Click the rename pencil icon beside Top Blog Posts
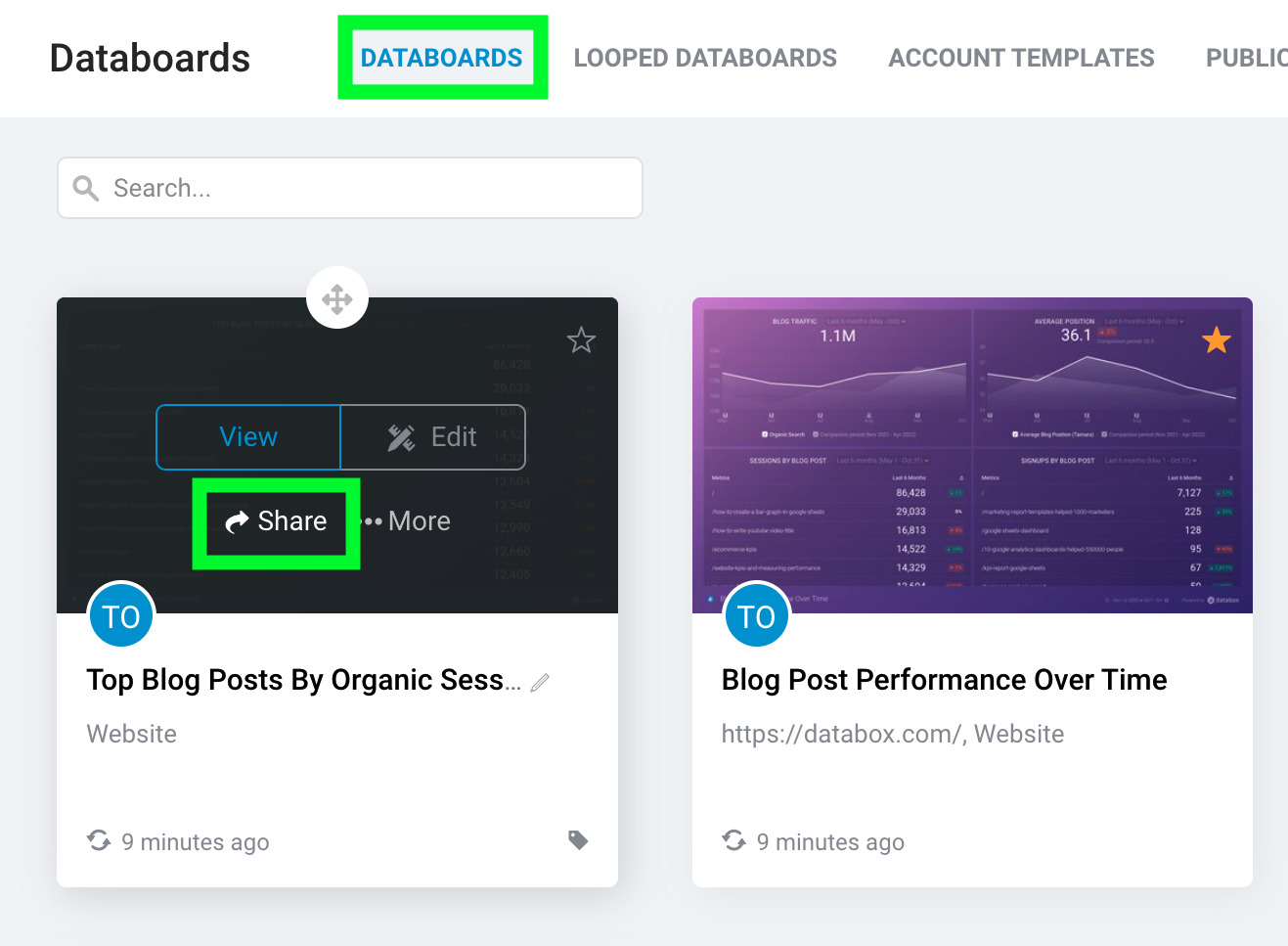 540,683
